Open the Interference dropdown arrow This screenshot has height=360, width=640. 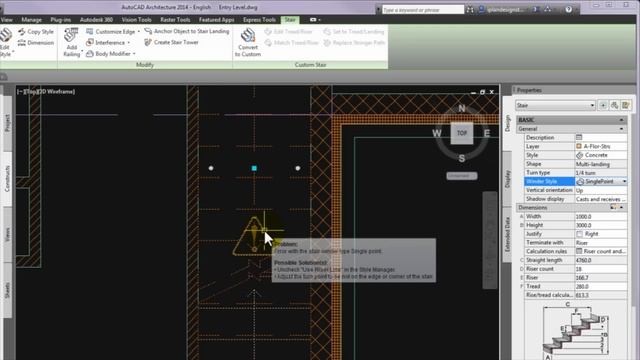[x=129, y=42]
